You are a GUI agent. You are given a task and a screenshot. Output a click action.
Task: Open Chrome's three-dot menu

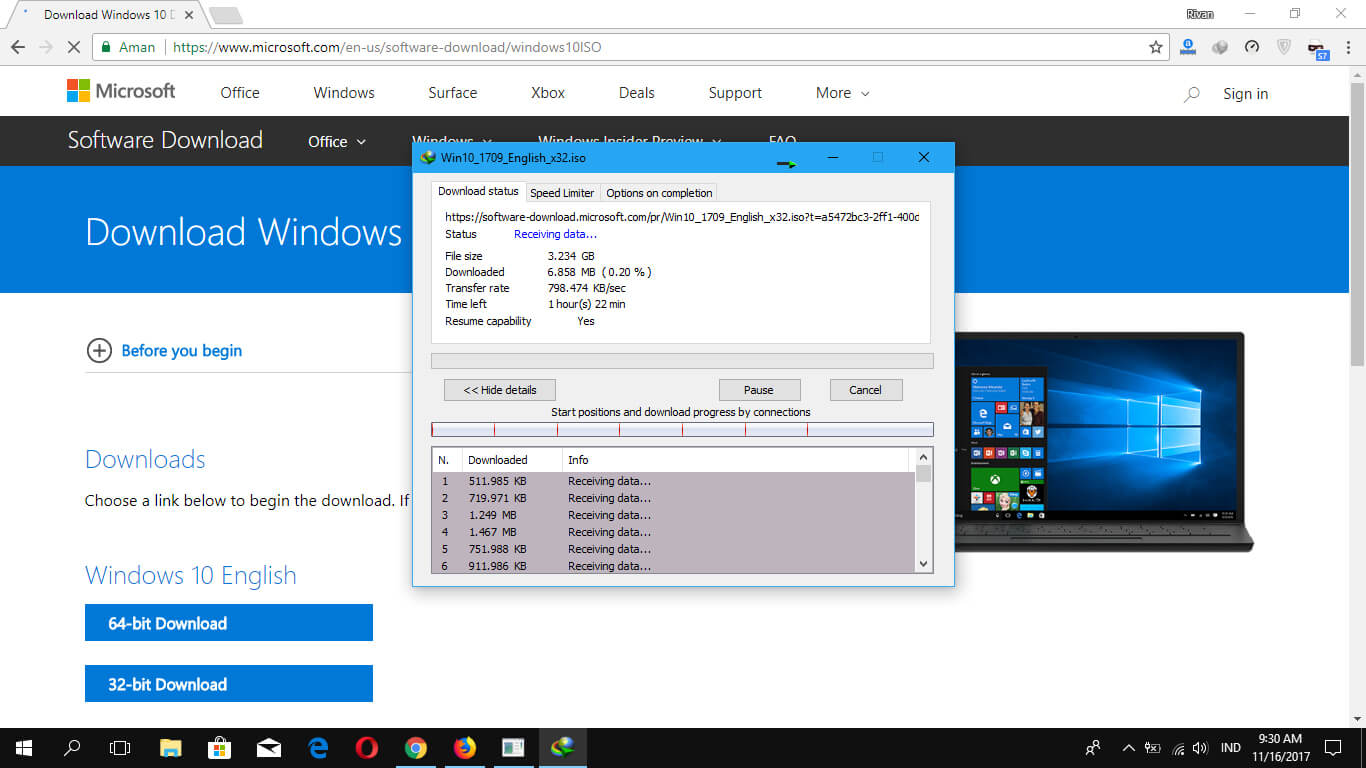pos(1348,47)
